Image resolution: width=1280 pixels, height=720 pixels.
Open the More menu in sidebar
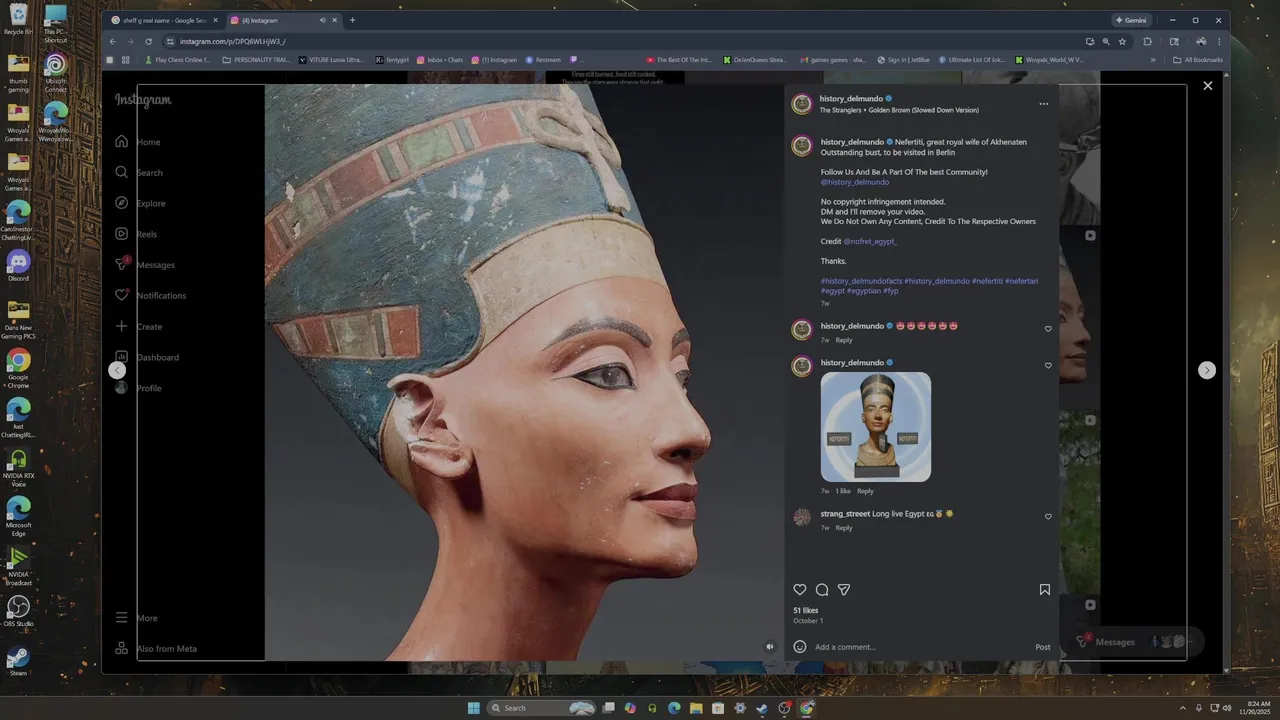pos(136,618)
